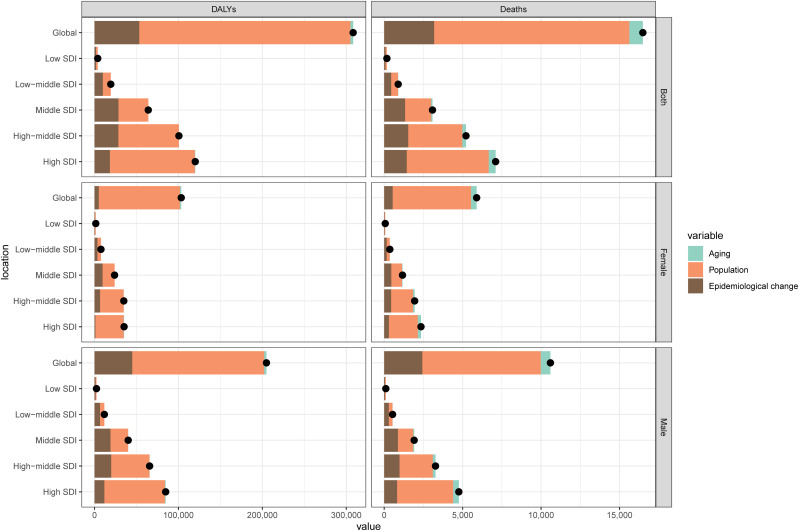Click the Global black dot in Male DALYs panel

[x=267, y=363]
